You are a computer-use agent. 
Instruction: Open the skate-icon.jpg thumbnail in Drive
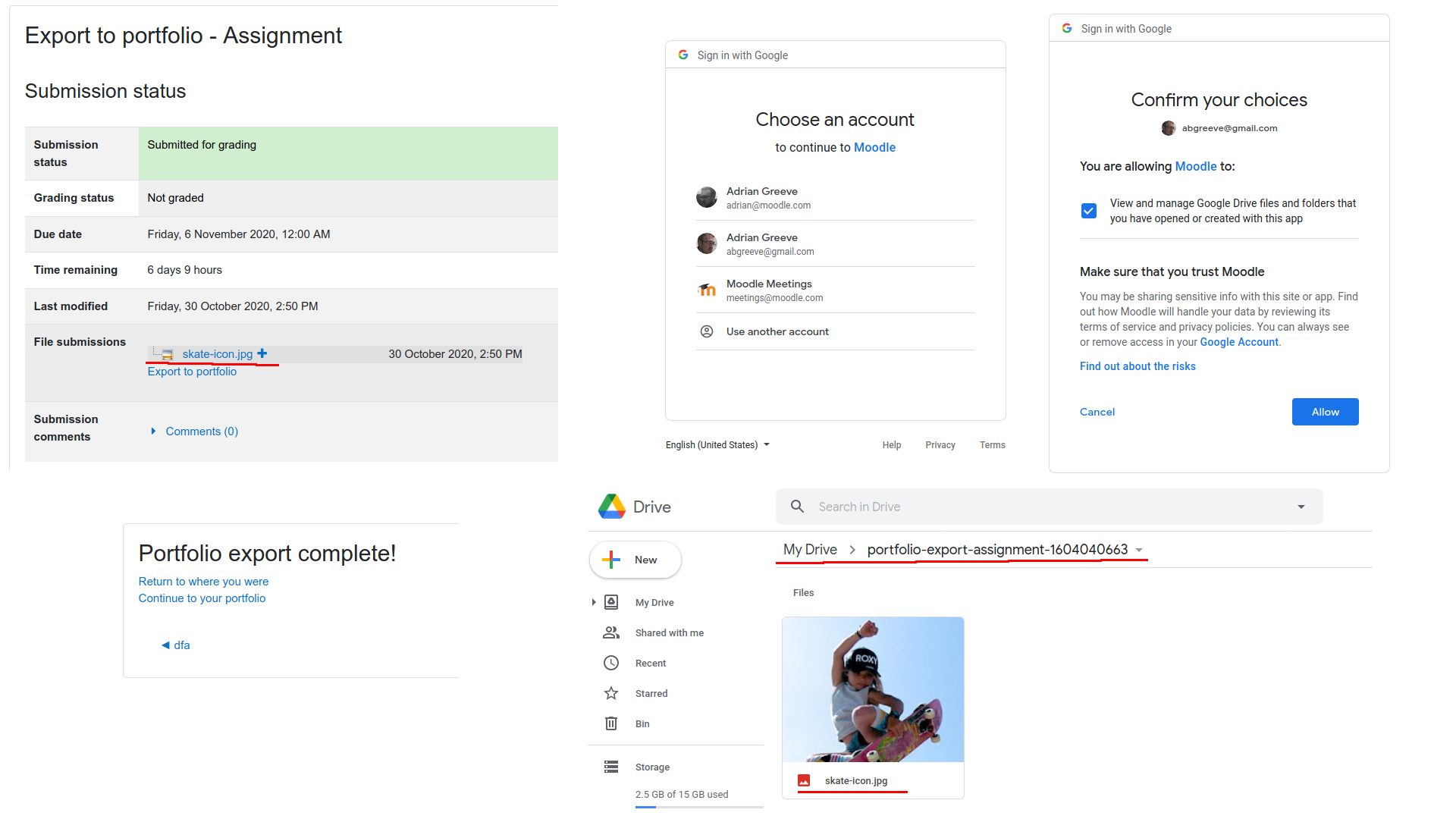(873, 689)
